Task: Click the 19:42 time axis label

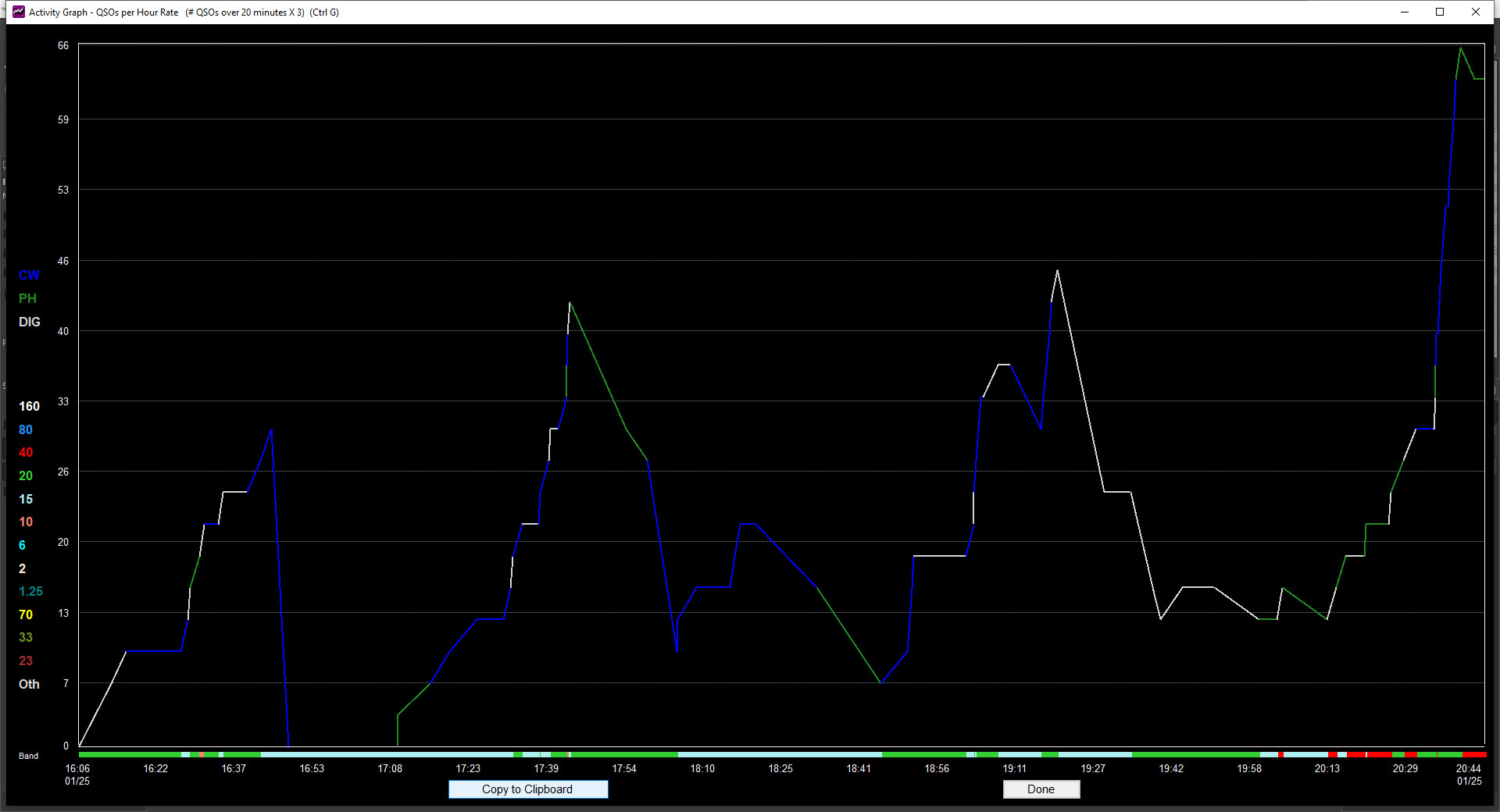Action: click(x=1171, y=768)
